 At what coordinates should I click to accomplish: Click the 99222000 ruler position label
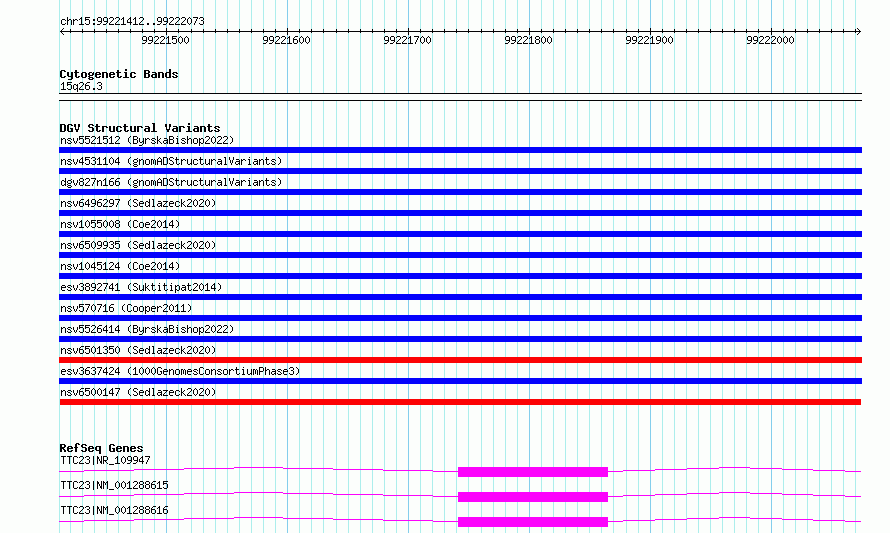770,40
